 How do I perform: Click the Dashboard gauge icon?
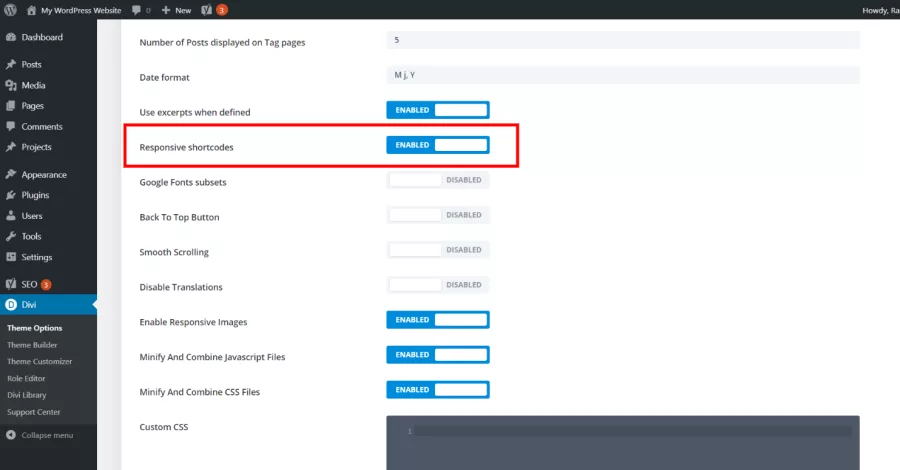(x=11, y=37)
